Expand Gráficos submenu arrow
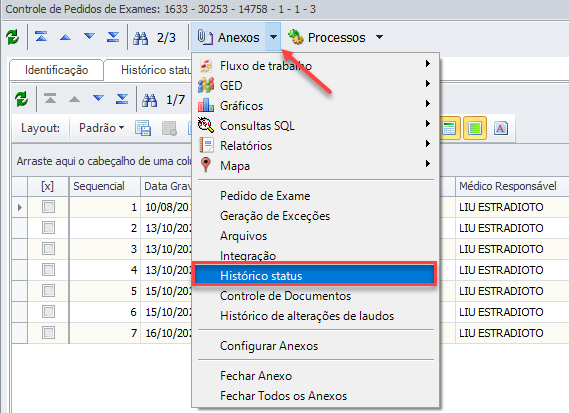This screenshot has height=413, width=569. click(428, 104)
